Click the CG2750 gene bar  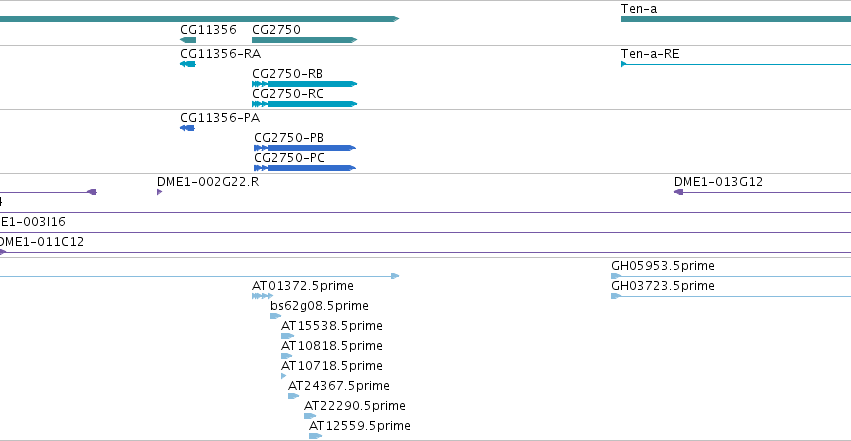click(304, 40)
